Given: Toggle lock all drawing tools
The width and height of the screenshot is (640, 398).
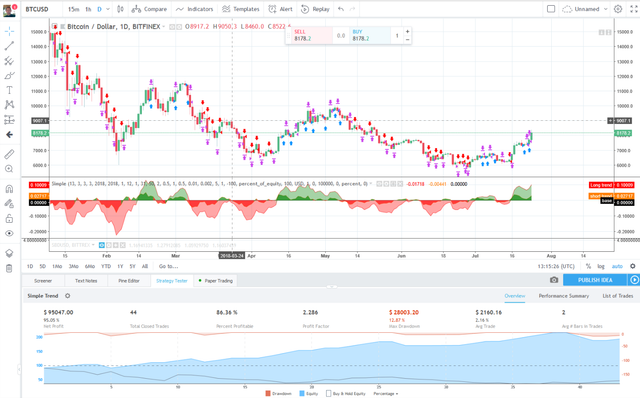Looking at the screenshot, I should (9, 218).
